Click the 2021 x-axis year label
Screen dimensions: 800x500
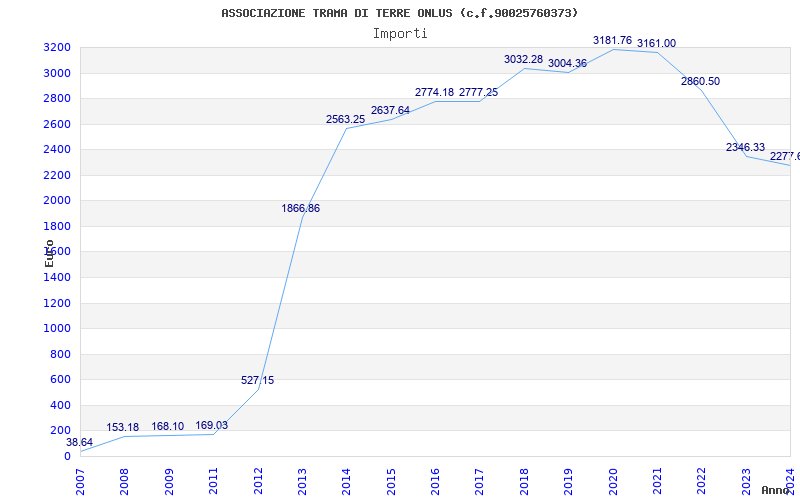tap(657, 482)
